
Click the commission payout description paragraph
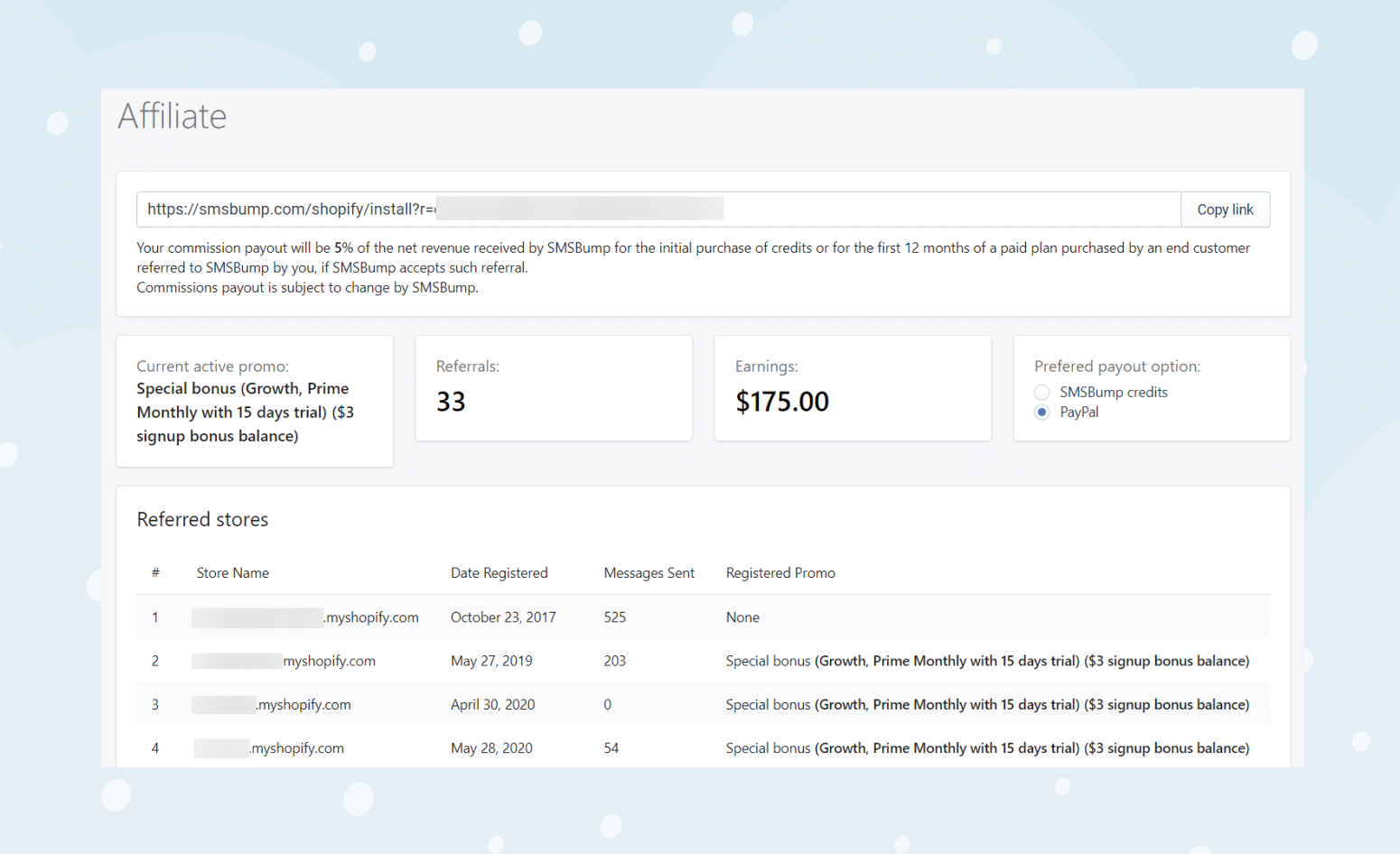[x=694, y=267]
